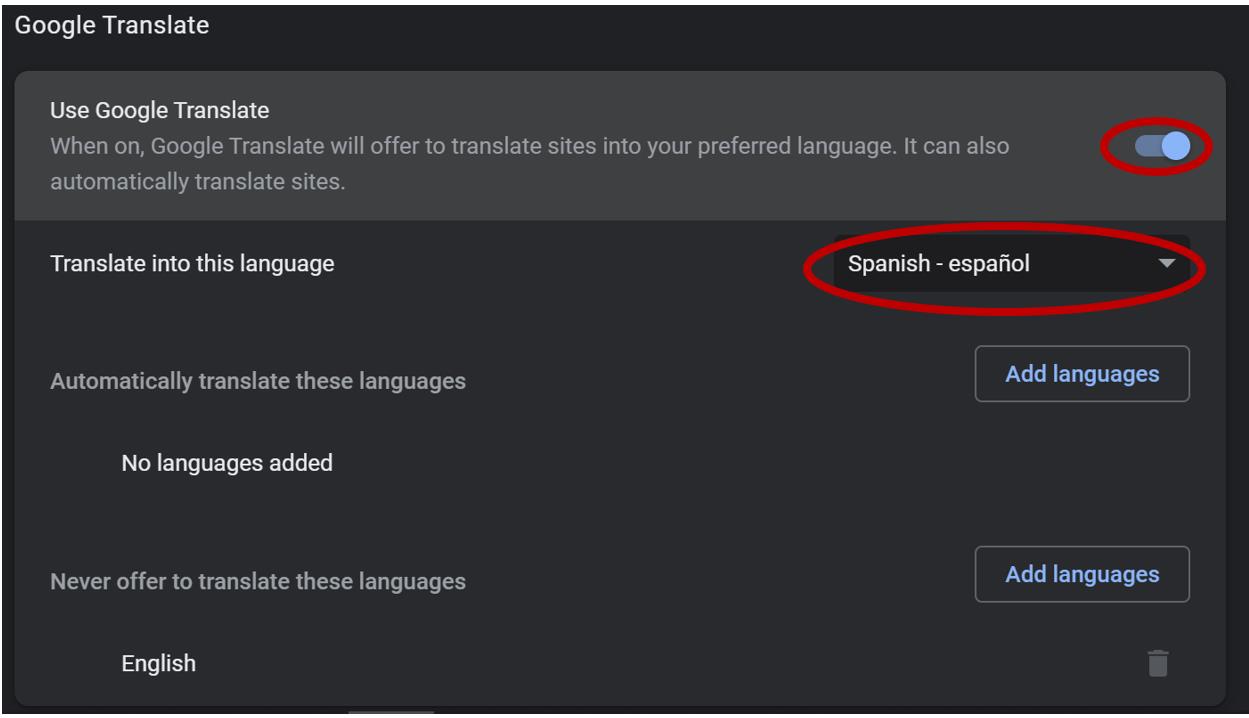Click the "No languages added" placeholder text
The image size is (1249, 718).
pyautogui.click(x=227, y=463)
